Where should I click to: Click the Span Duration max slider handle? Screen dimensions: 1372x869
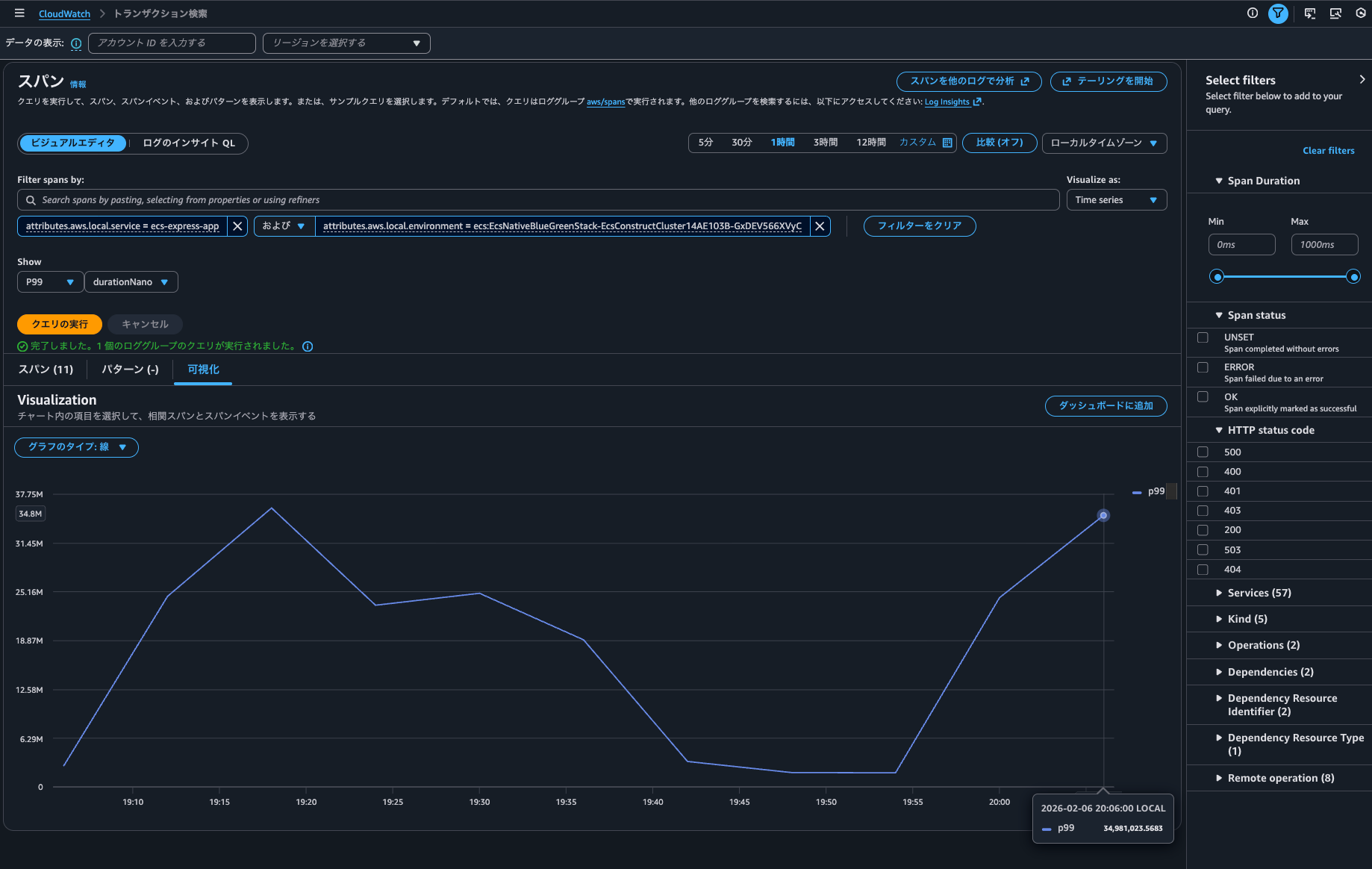[1353, 277]
